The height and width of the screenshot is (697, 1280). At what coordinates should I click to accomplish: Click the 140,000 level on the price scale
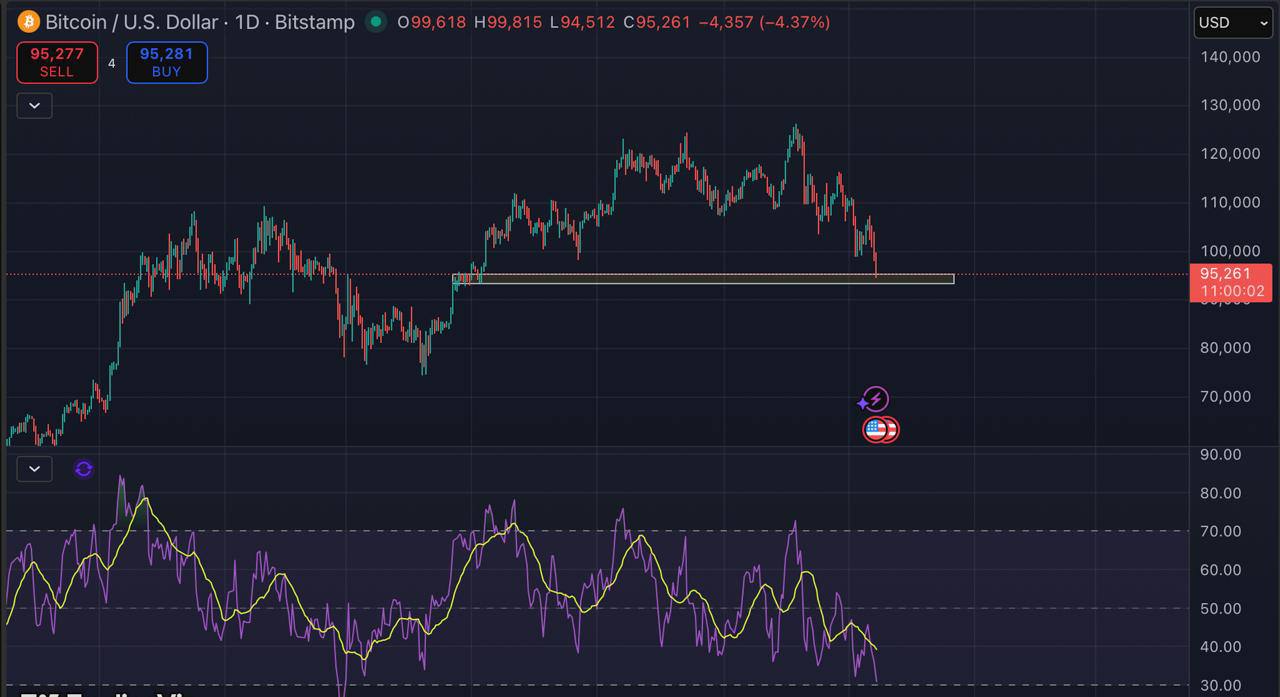[1230, 57]
